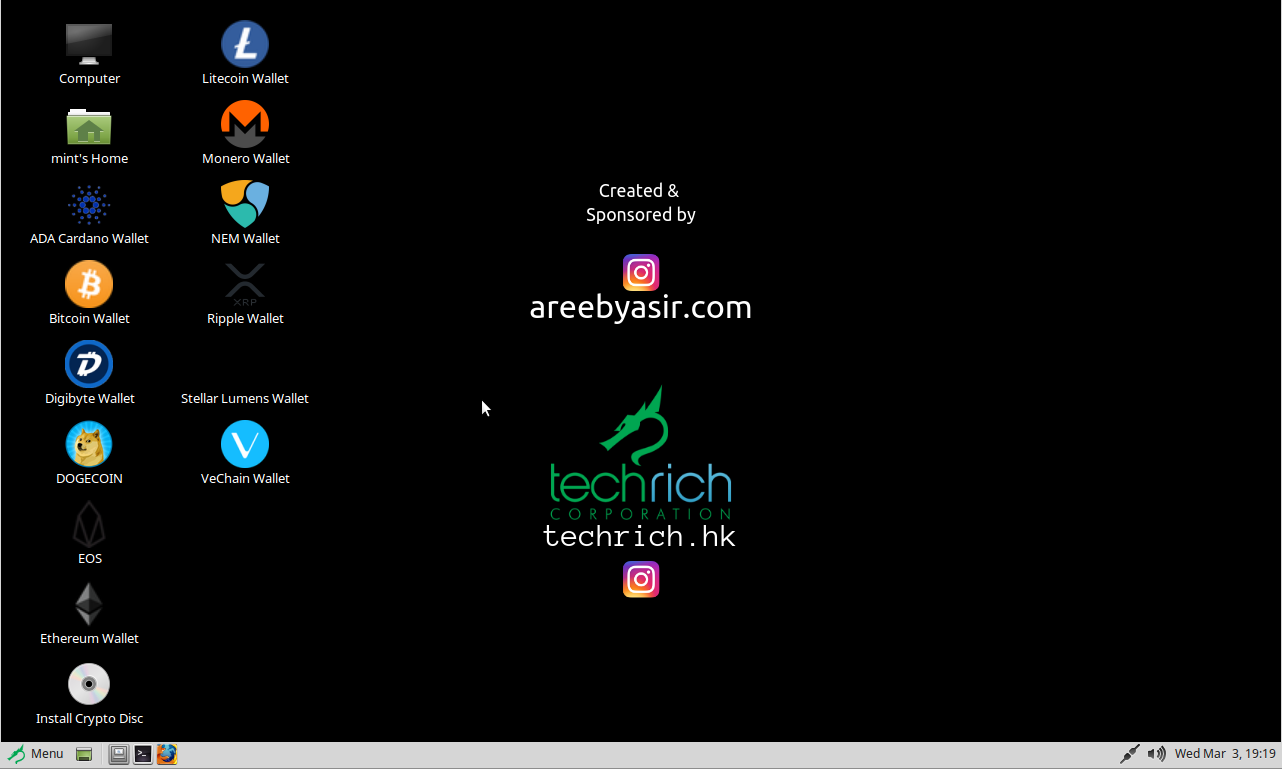Select the ADA Cardano Wallet icon
The image size is (1282, 769).
(x=89, y=205)
